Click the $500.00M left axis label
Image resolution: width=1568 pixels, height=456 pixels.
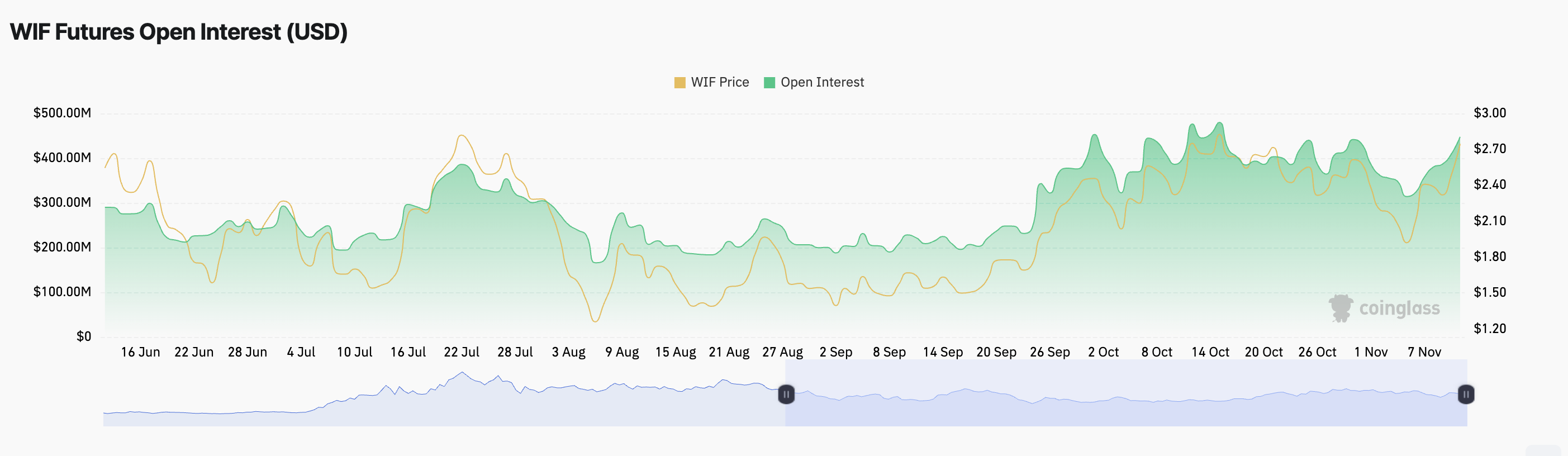point(62,113)
